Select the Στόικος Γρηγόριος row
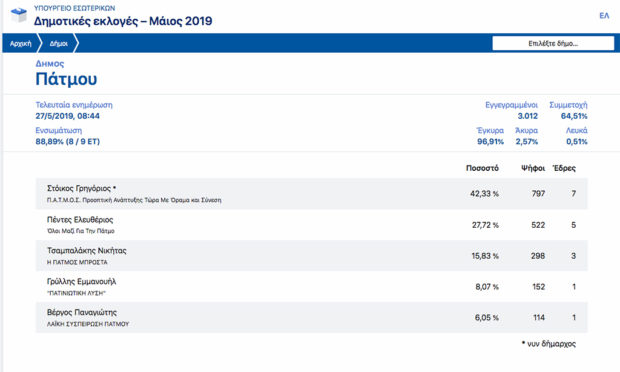 click(x=312, y=194)
